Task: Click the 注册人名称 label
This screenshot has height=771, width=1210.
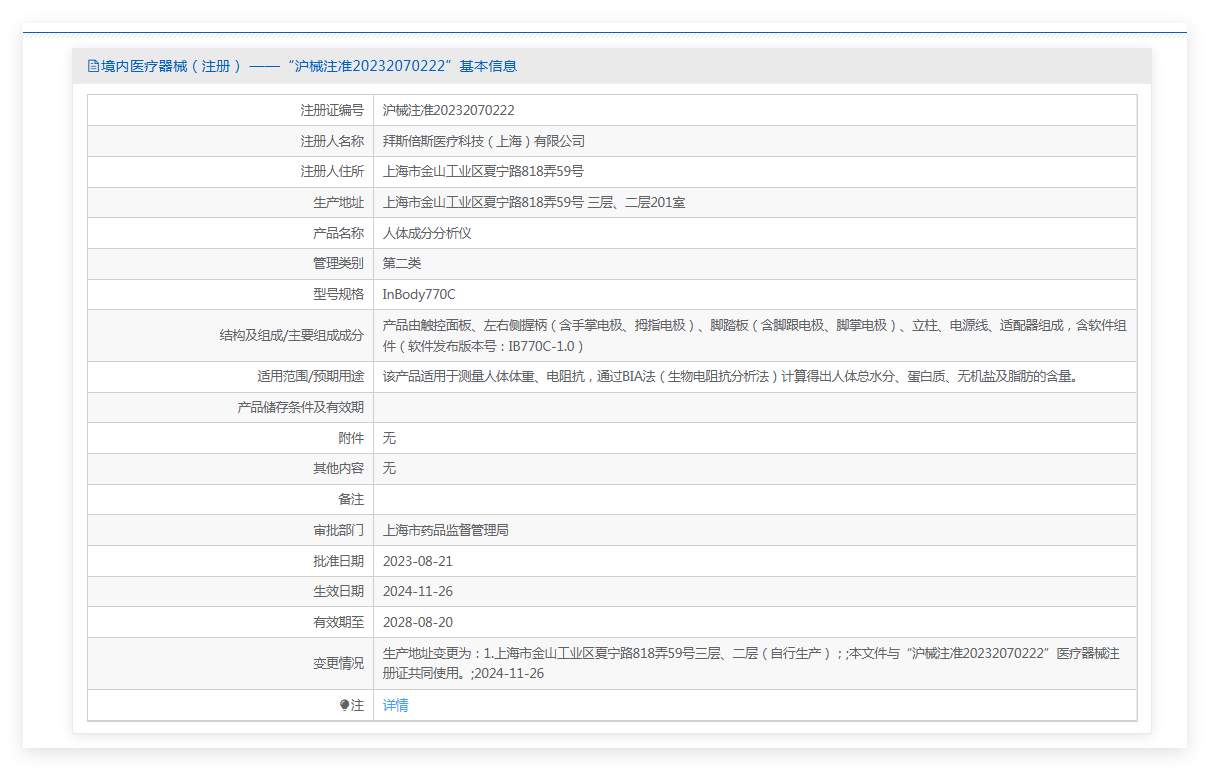Action: [x=332, y=141]
